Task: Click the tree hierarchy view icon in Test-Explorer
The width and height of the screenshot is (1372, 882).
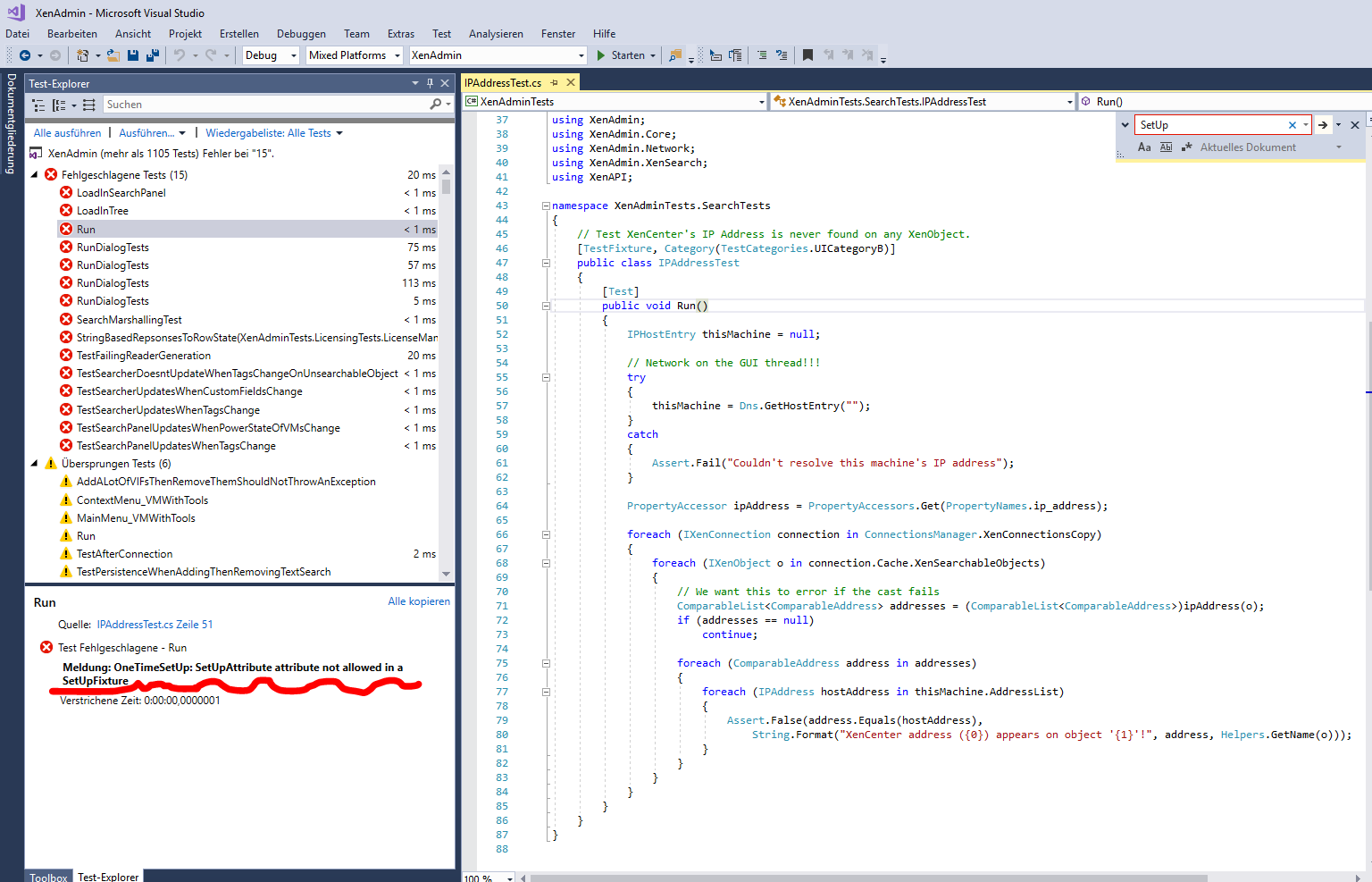Action: click(38, 105)
